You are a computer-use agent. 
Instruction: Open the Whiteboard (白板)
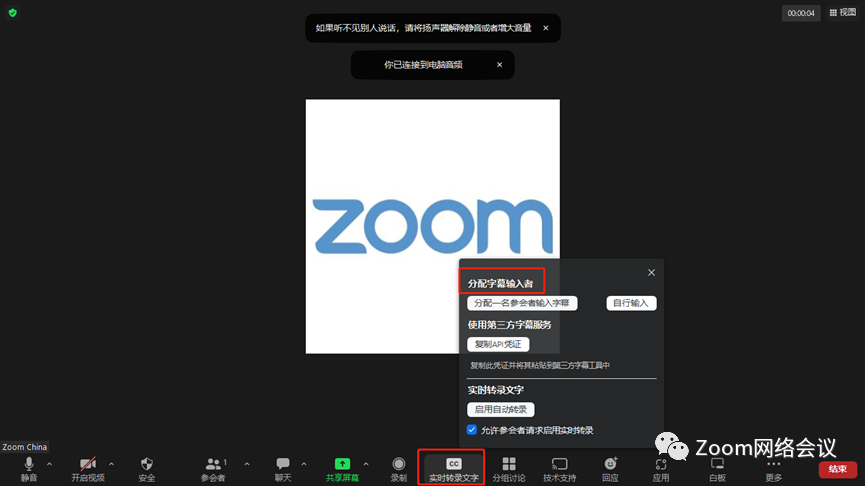[x=717, y=469]
